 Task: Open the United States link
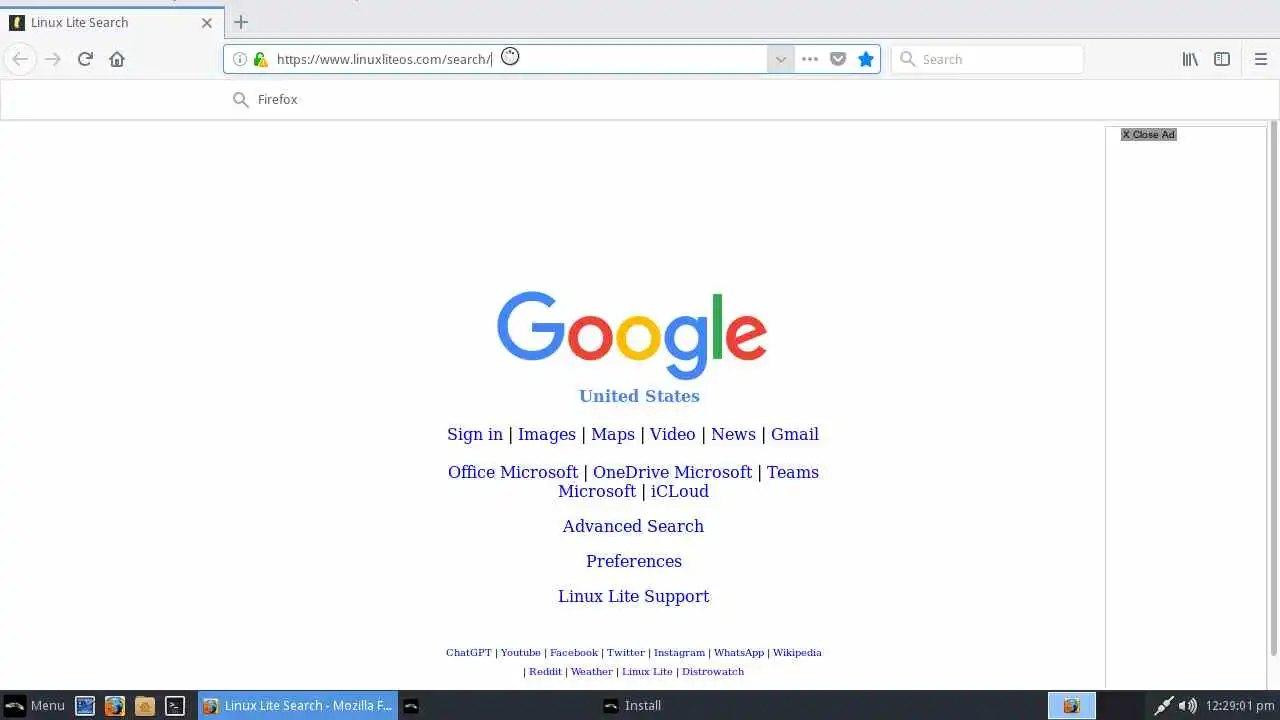(x=639, y=396)
